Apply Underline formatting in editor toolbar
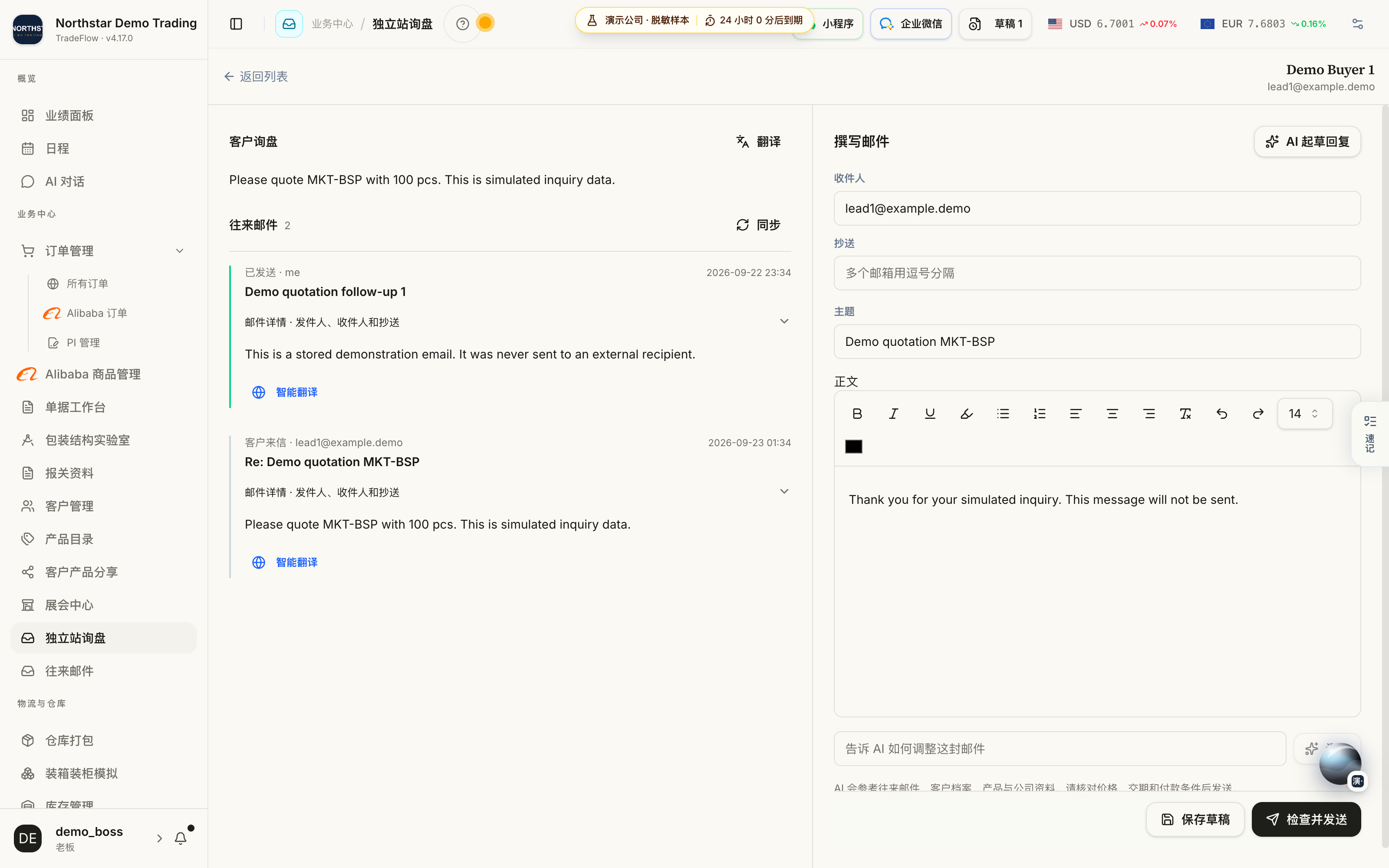1389x868 pixels. pos(930,414)
